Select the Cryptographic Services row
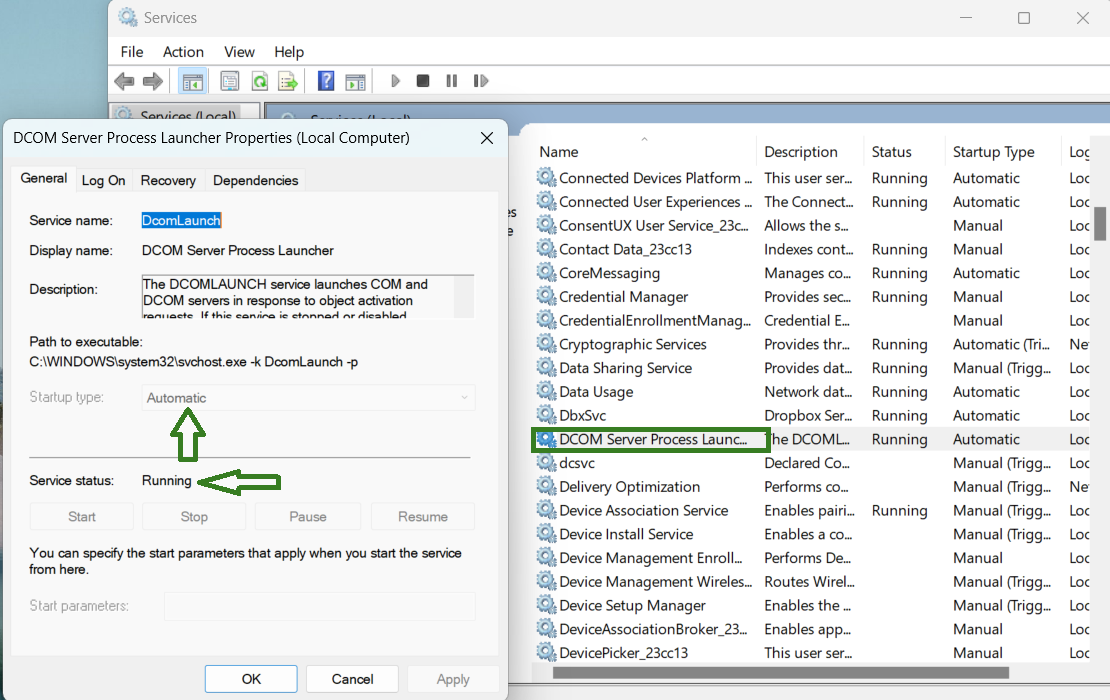Screen dimensions: 1110x700 (632, 344)
